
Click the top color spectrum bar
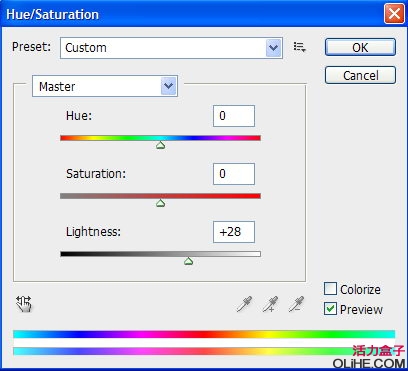click(x=204, y=334)
